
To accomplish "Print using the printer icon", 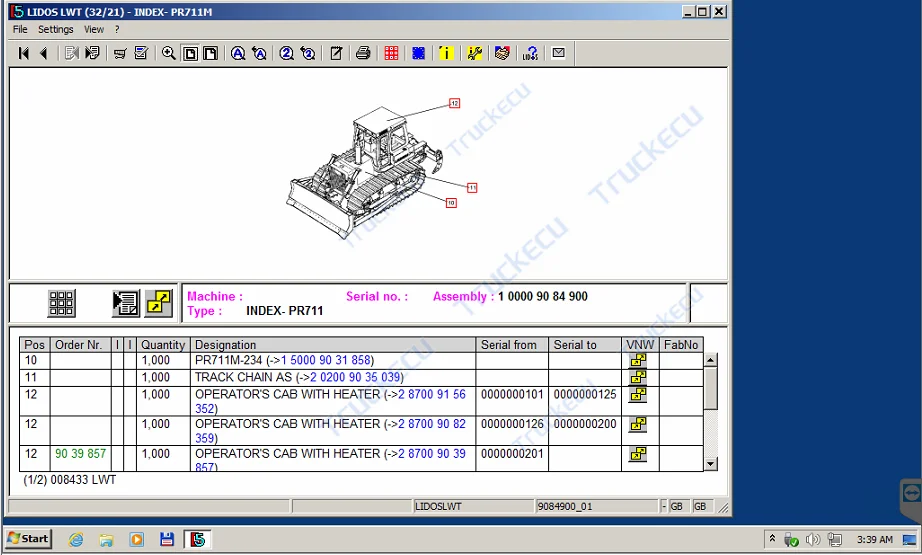I will tap(363, 54).
